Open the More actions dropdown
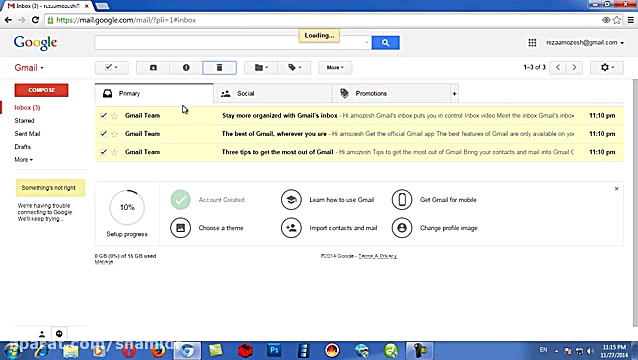 pyautogui.click(x=335, y=68)
